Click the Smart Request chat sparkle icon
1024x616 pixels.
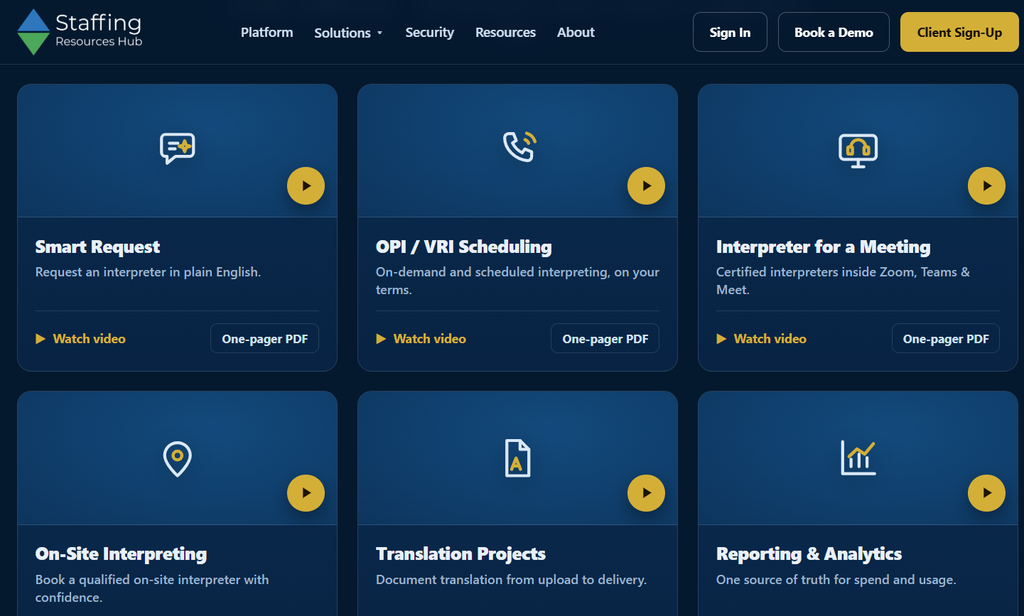click(x=177, y=148)
